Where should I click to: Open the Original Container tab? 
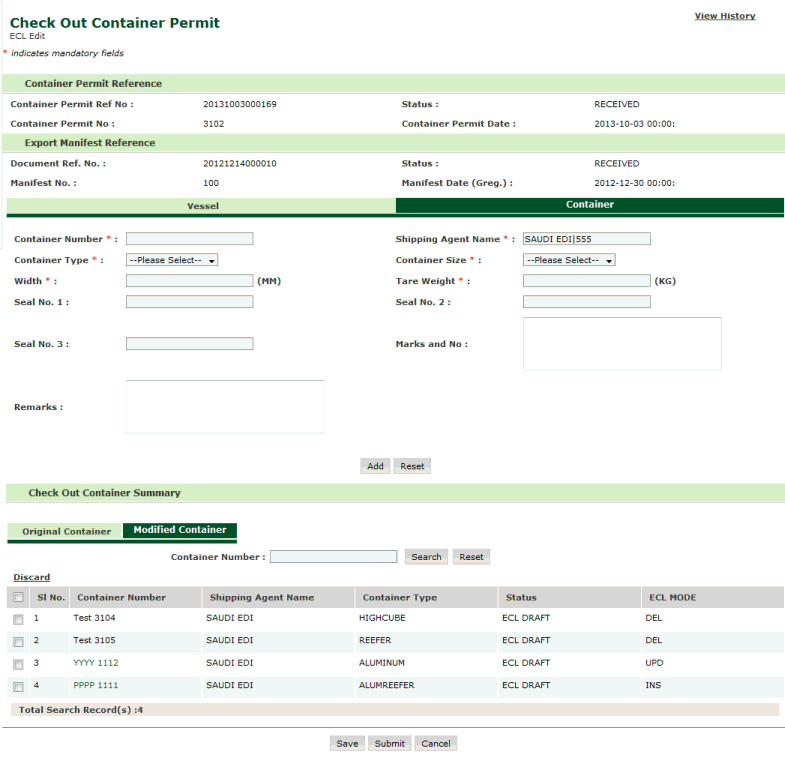66,531
